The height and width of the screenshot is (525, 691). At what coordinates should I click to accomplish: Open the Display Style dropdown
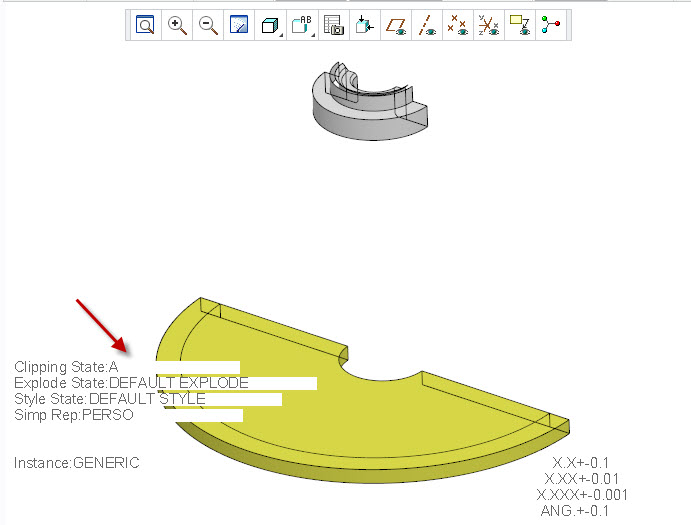coord(270,26)
